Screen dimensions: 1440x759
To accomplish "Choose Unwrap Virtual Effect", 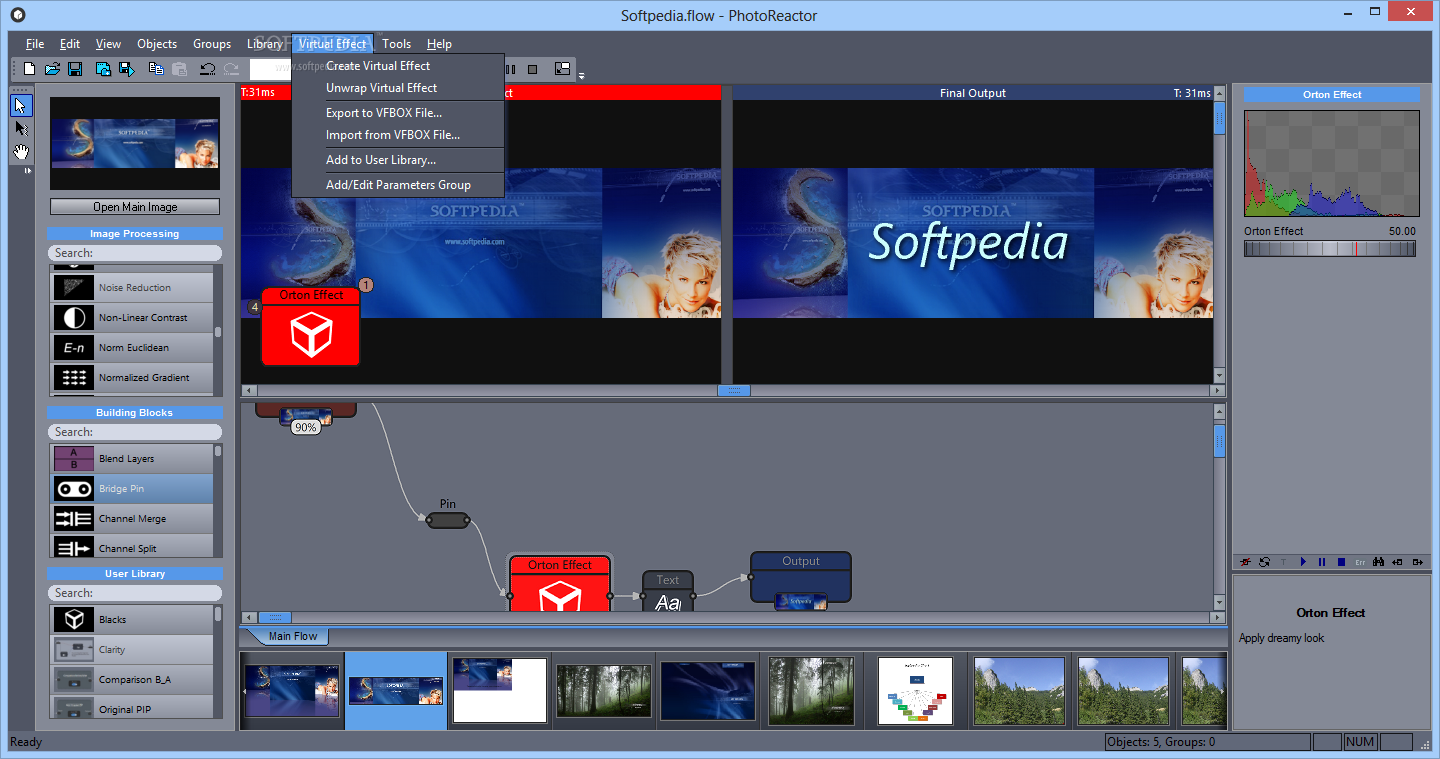I will 398,87.
